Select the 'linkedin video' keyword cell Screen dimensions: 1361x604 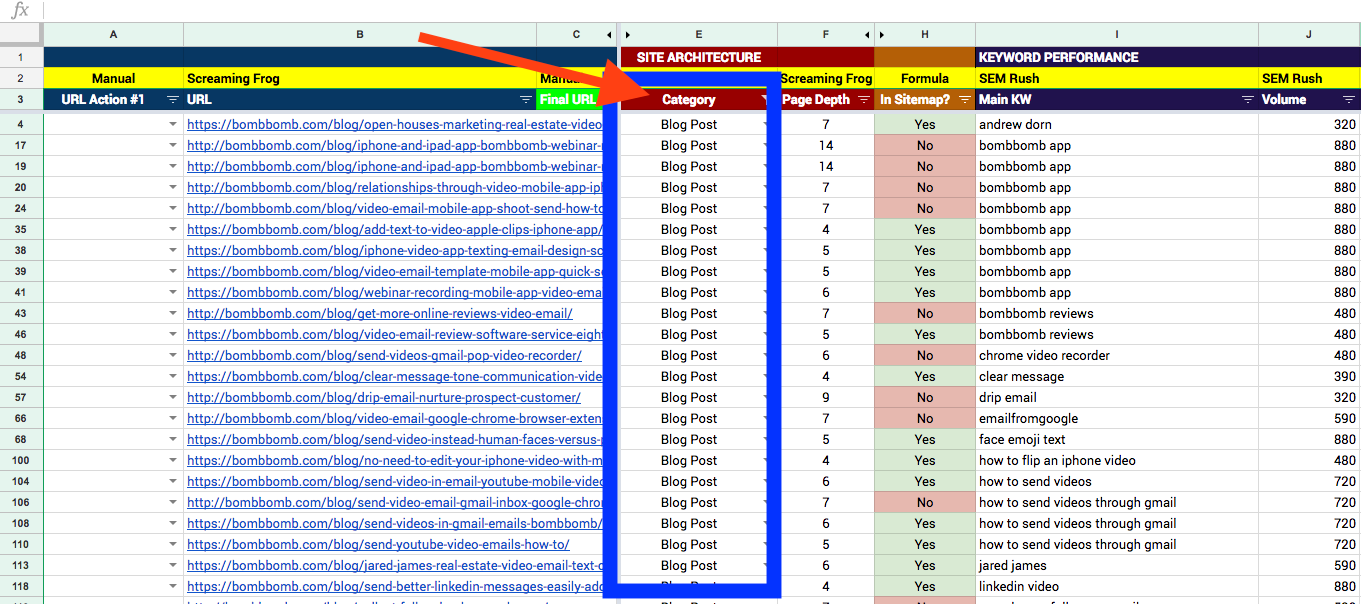pos(1117,587)
